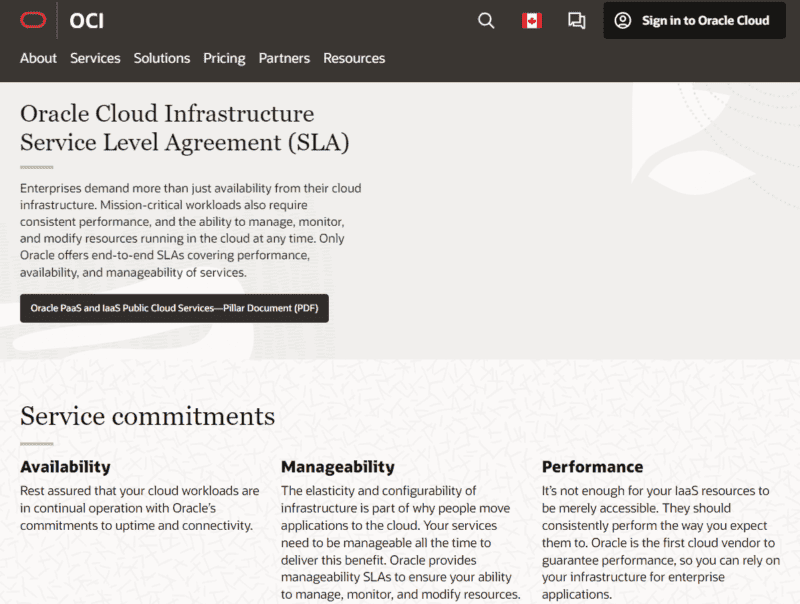Click the Canada flag country icon
Screen dimensions: 800x604
click(x=531, y=20)
